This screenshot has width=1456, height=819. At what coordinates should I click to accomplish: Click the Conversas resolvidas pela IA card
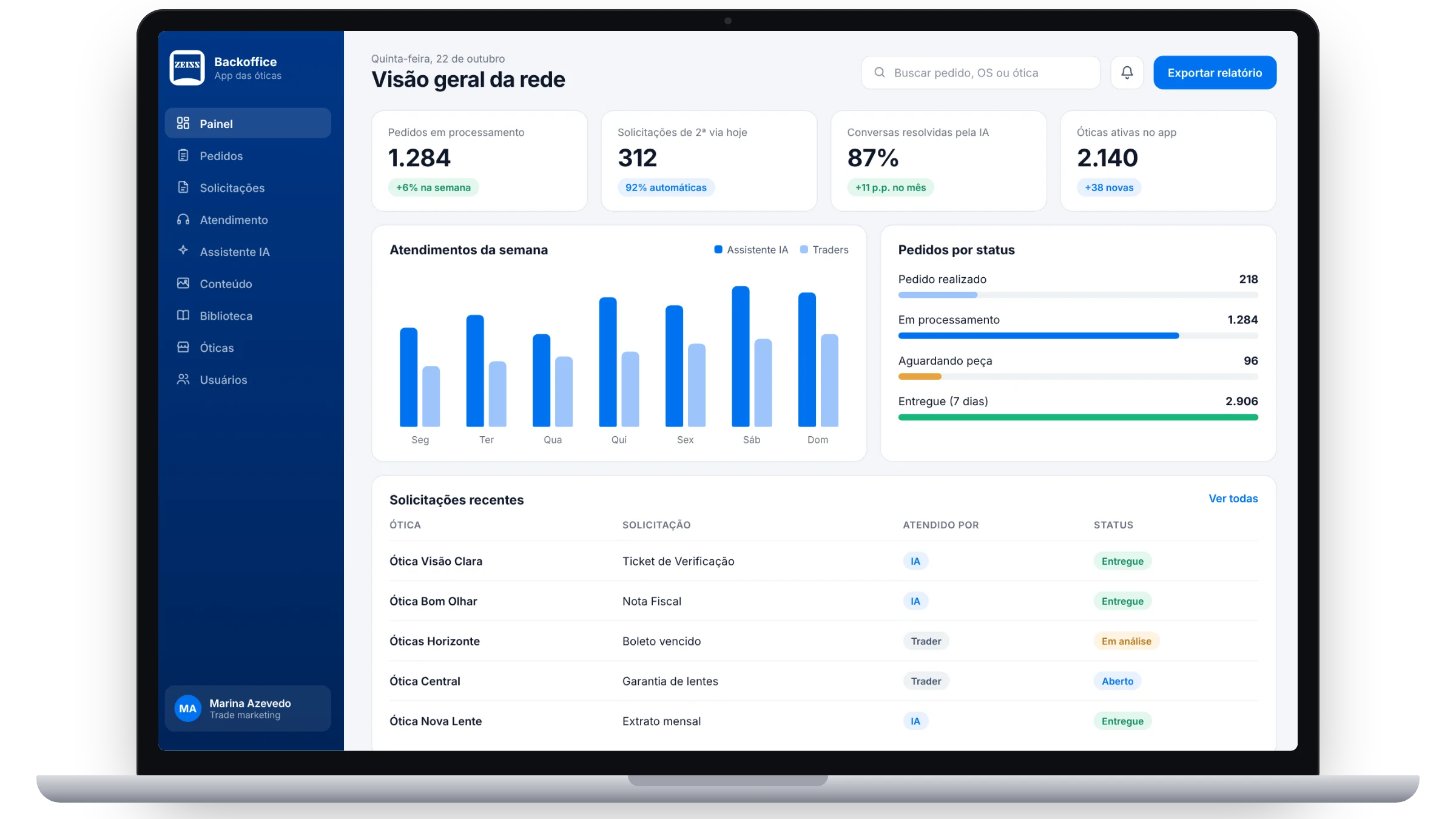(939, 161)
